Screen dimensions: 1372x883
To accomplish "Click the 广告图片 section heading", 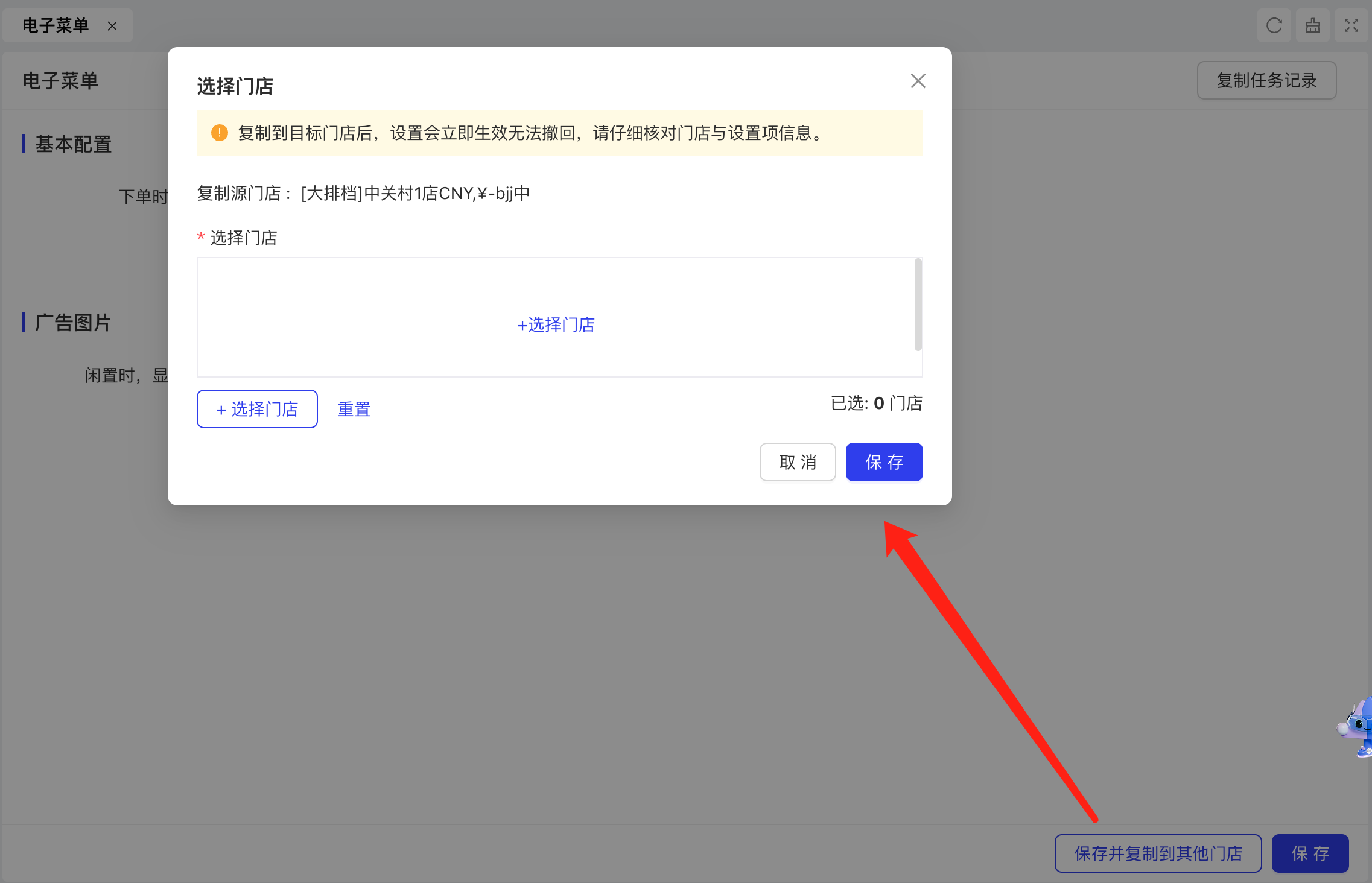I will click(x=73, y=323).
